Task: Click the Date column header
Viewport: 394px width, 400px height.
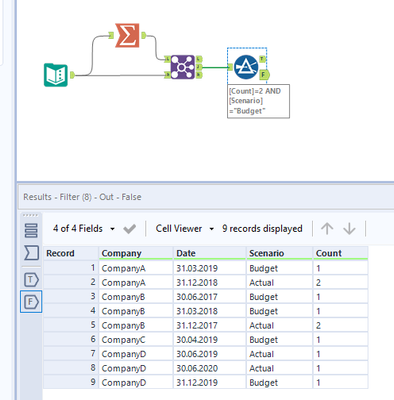Action: point(209,253)
